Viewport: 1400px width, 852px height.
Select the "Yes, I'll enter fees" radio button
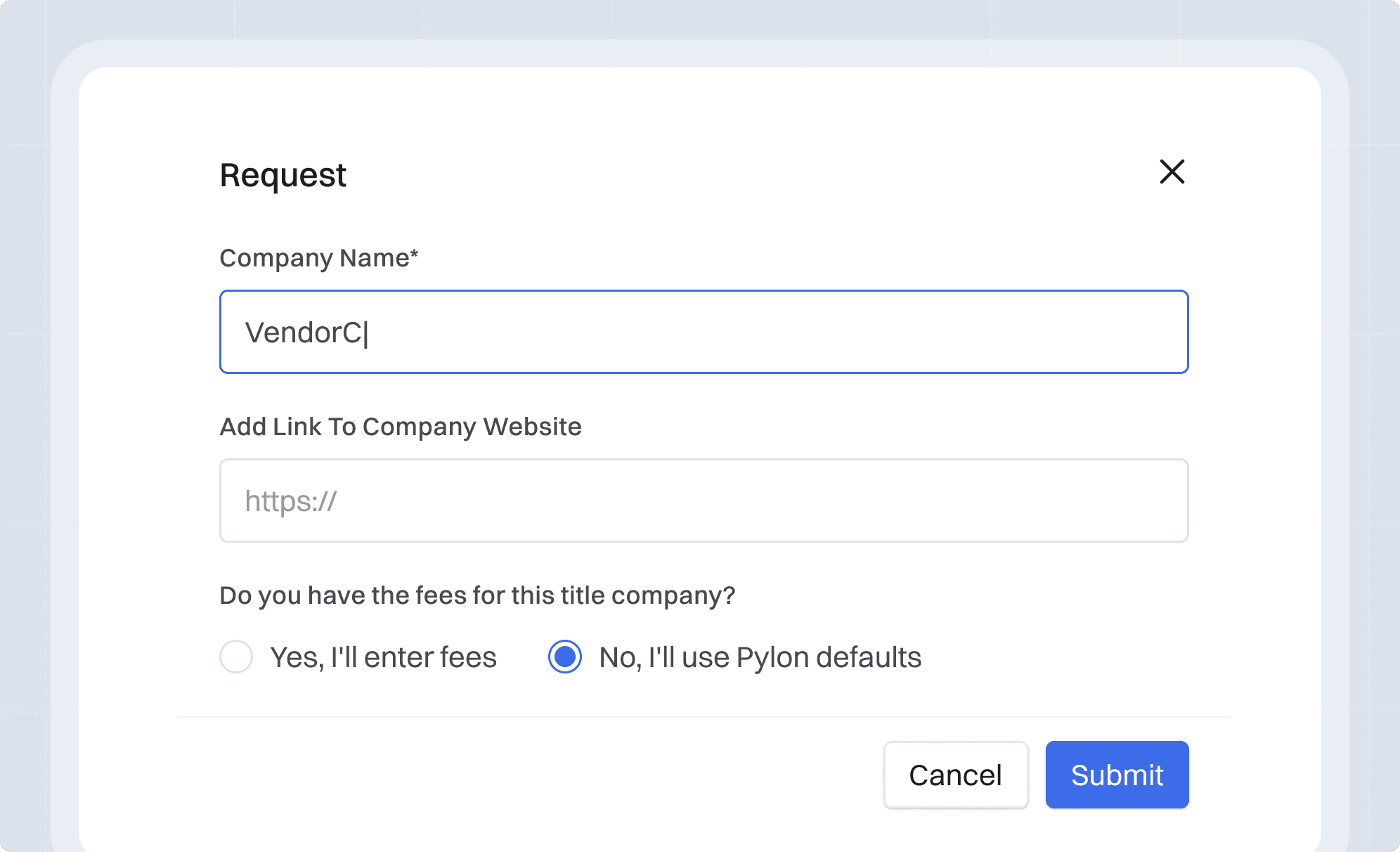pos(236,657)
